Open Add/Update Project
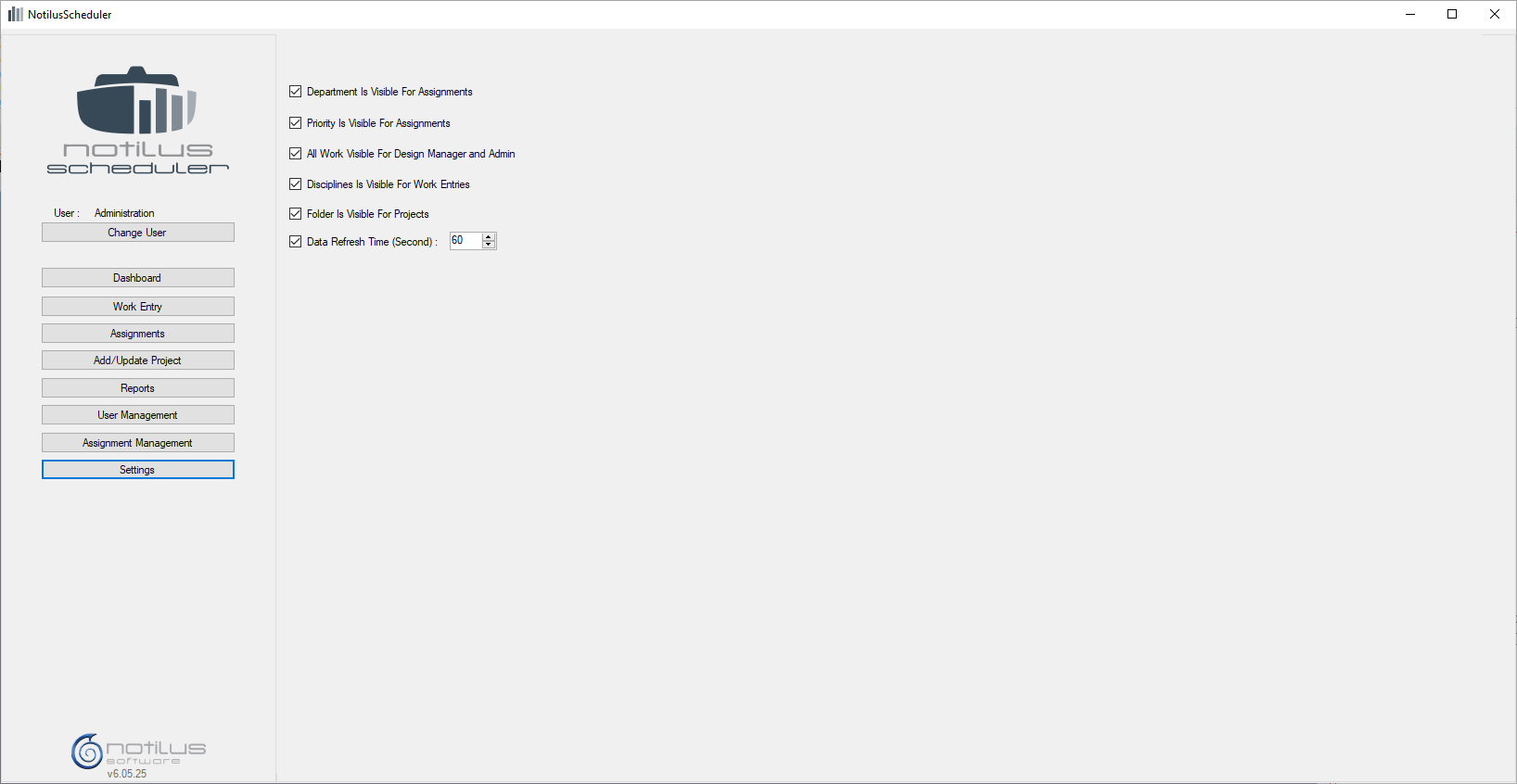 click(x=137, y=360)
